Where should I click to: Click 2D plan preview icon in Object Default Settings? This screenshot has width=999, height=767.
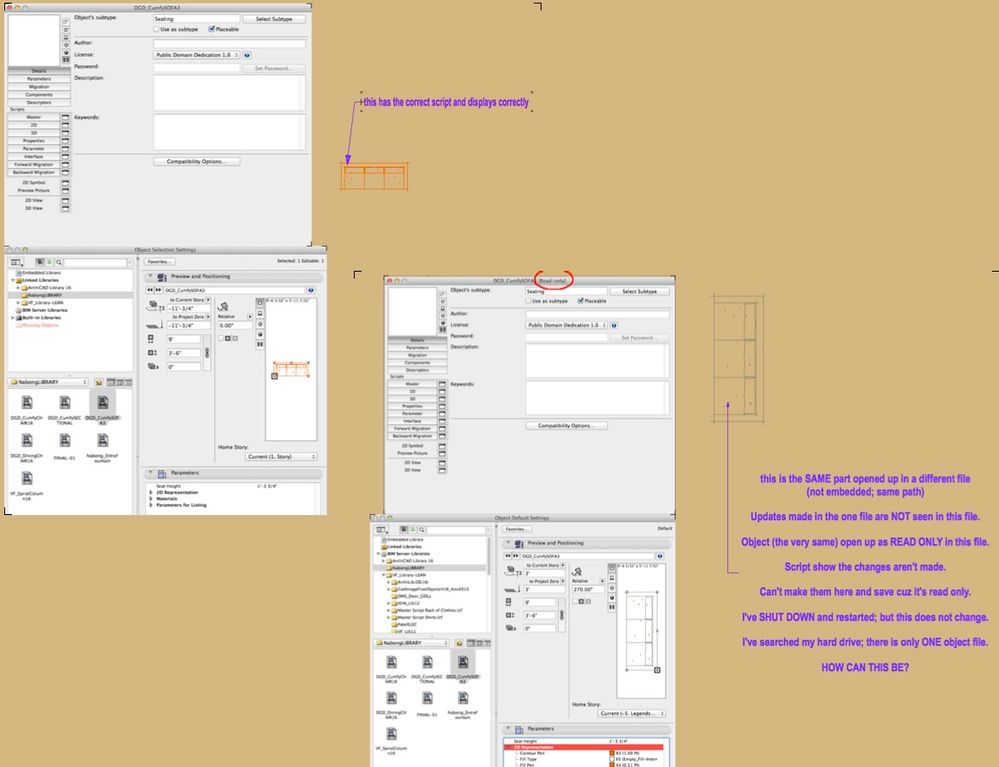[612, 568]
